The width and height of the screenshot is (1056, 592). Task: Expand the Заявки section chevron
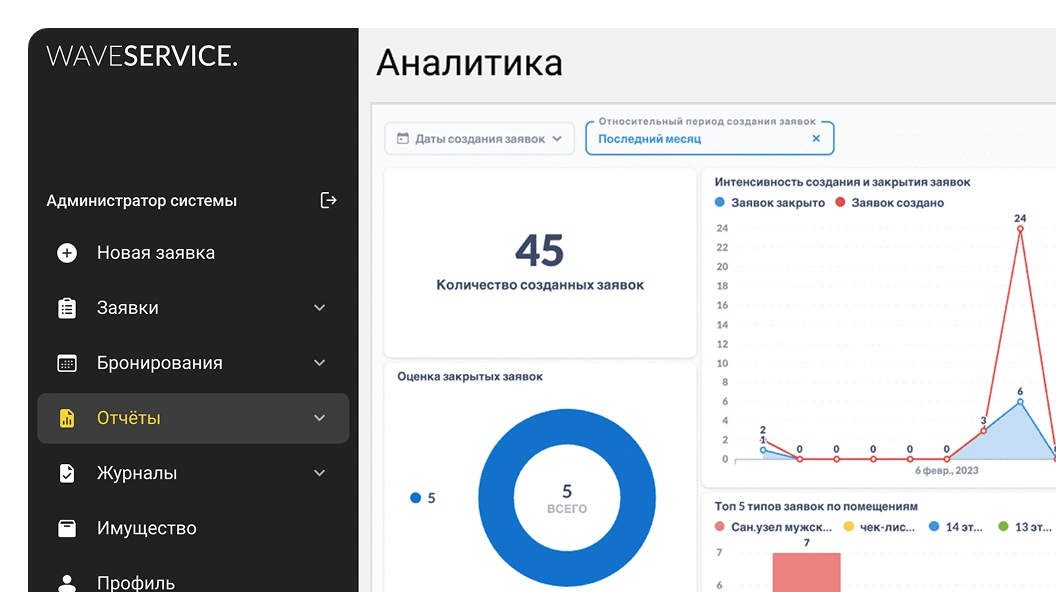tap(318, 307)
